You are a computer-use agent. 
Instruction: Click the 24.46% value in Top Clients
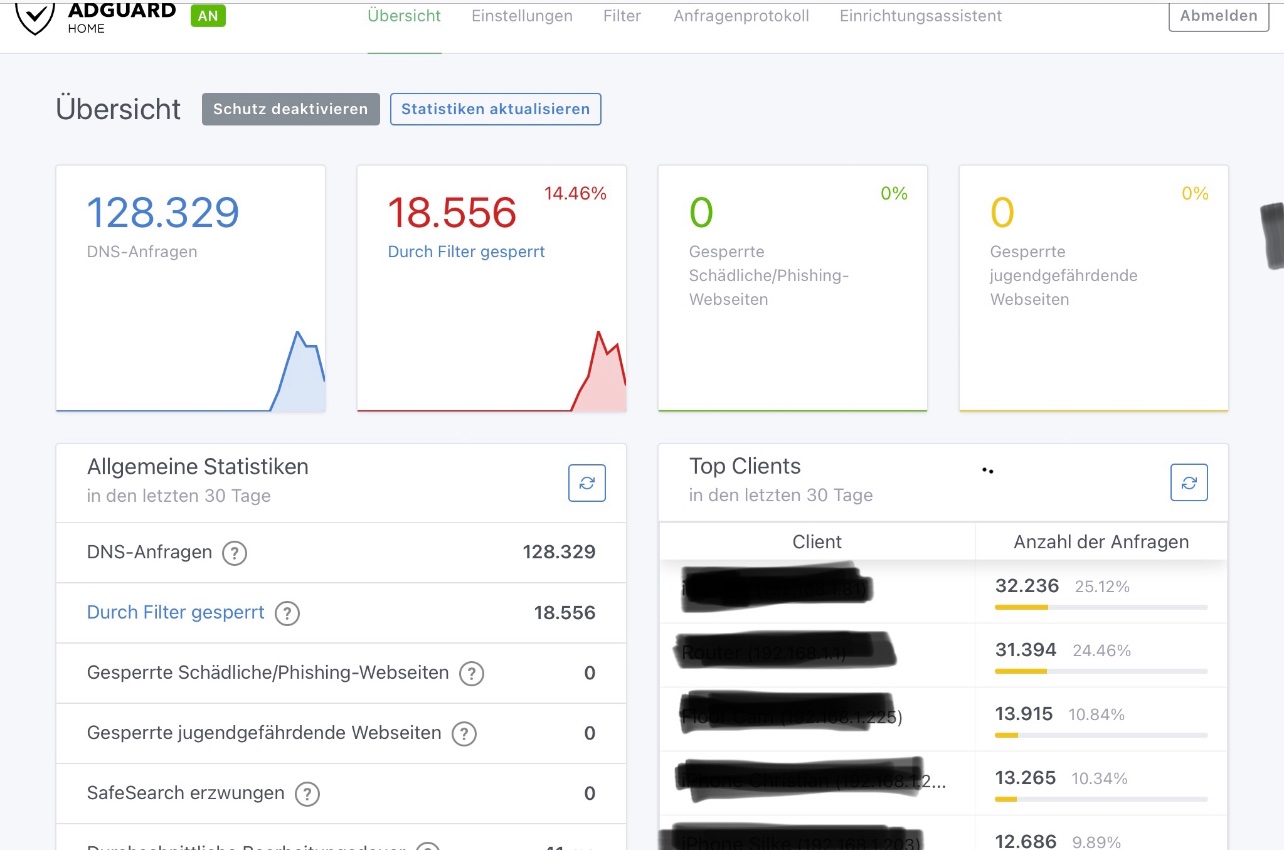(1102, 650)
